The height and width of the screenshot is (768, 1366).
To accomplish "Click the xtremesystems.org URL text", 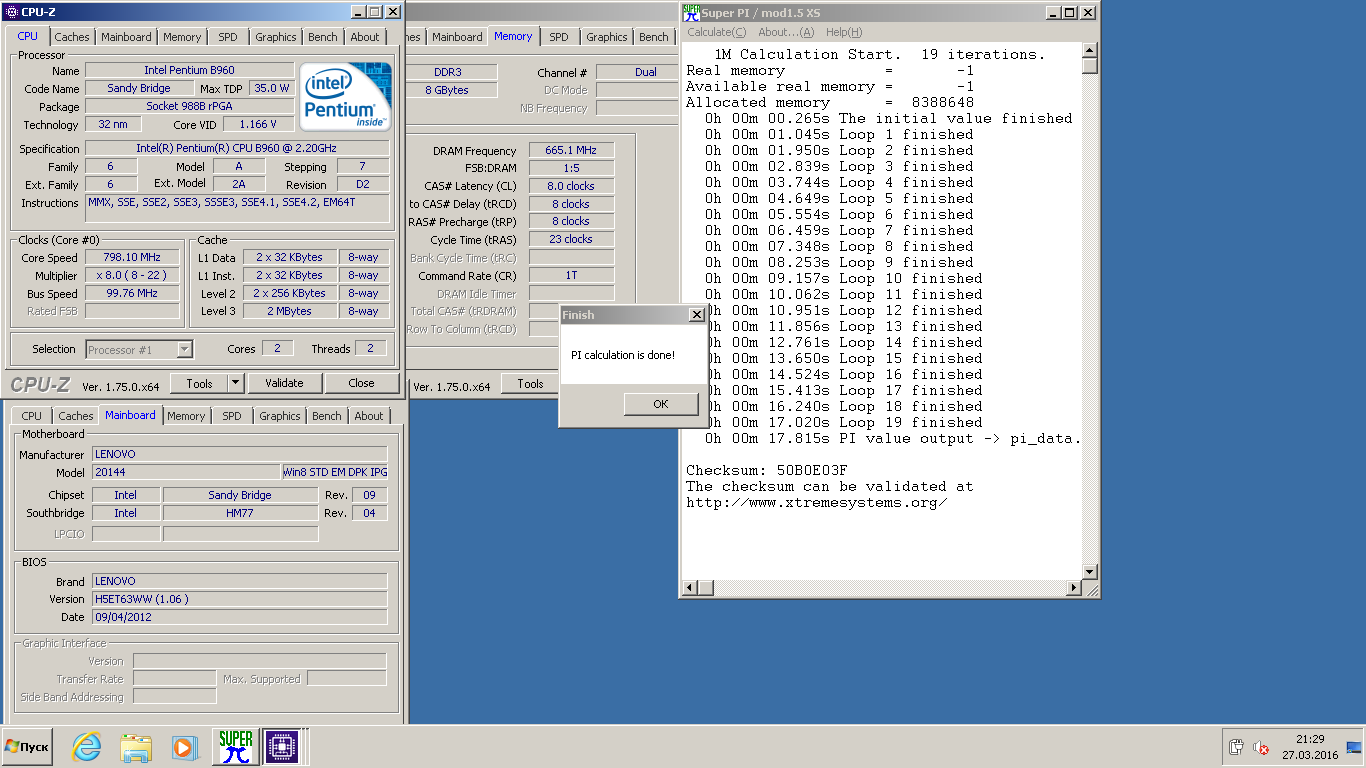I will pyautogui.click(x=817, y=502).
